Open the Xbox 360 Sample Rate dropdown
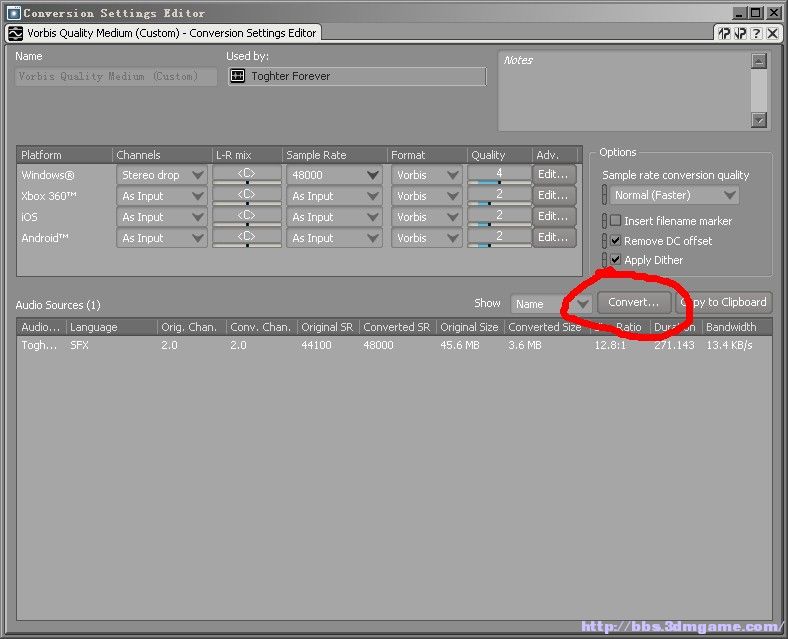This screenshot has width=788, height=639. pos(334,196)
